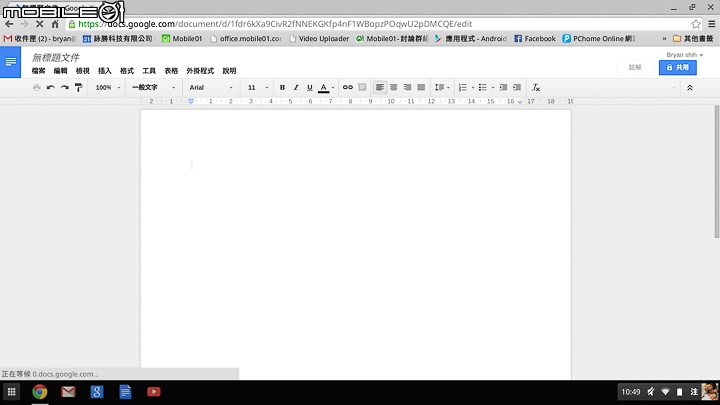Increase the indent
The height and width of the screenshot is (405, 720).
pyautogui.click(x=517, y=87)
